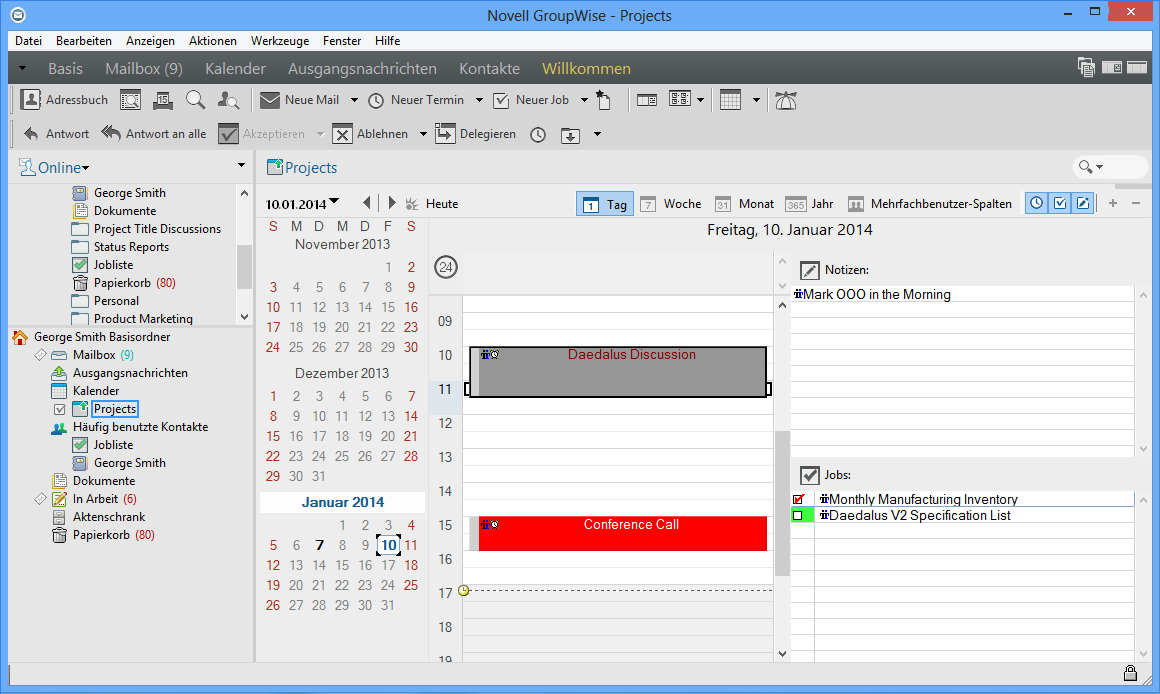
Task: Click the Heute today button
Action: tap(433, 204)
